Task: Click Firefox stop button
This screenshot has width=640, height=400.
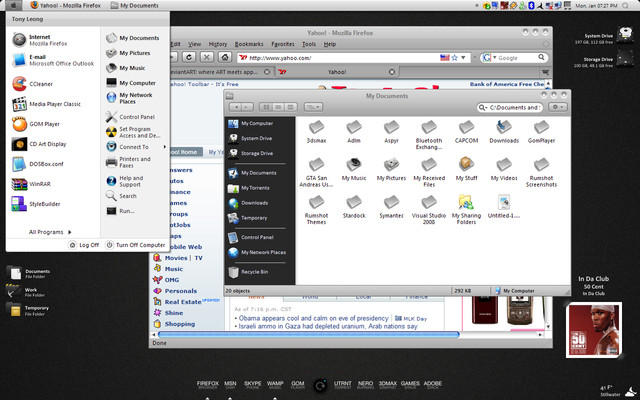Action: [x=207, y=58]
